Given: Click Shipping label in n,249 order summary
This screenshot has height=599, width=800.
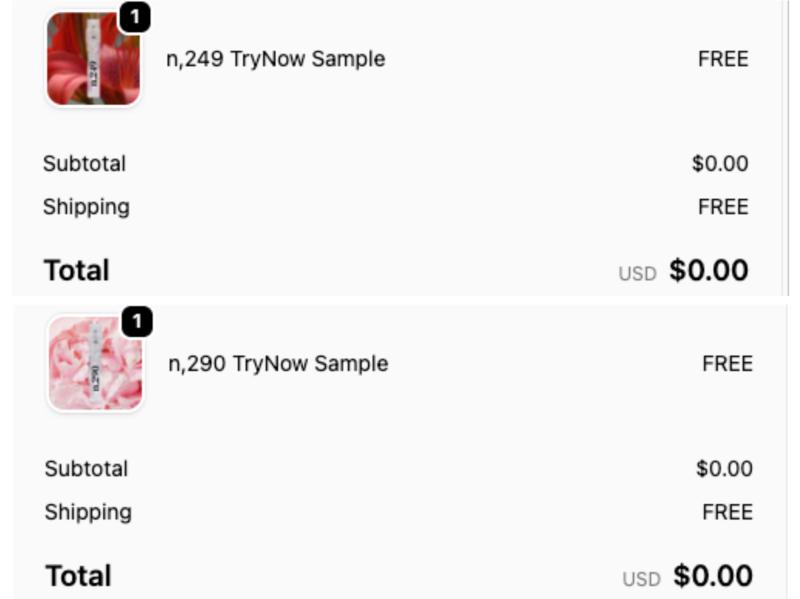Looking at the screenshot, I should click(86, 207).
